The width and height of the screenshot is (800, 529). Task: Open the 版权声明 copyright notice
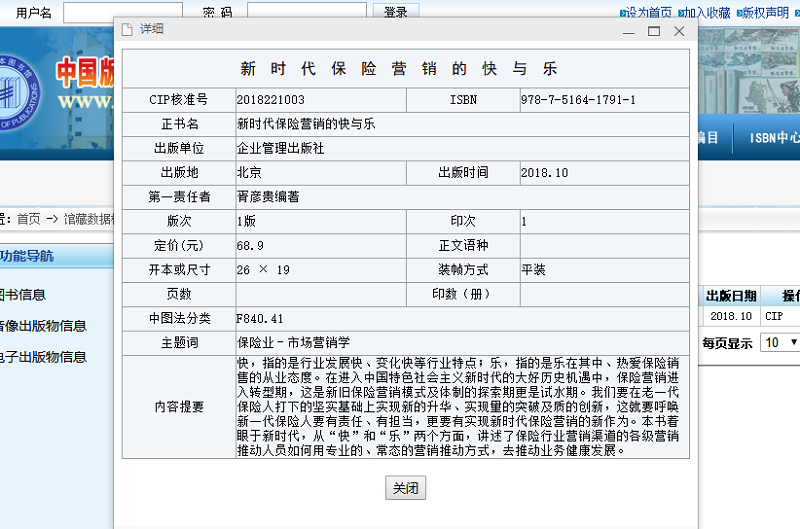tap(765, 12)
